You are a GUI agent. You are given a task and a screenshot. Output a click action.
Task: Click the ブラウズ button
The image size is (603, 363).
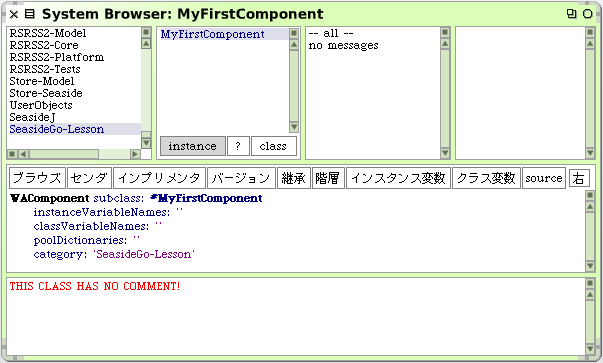pos(37,178)
